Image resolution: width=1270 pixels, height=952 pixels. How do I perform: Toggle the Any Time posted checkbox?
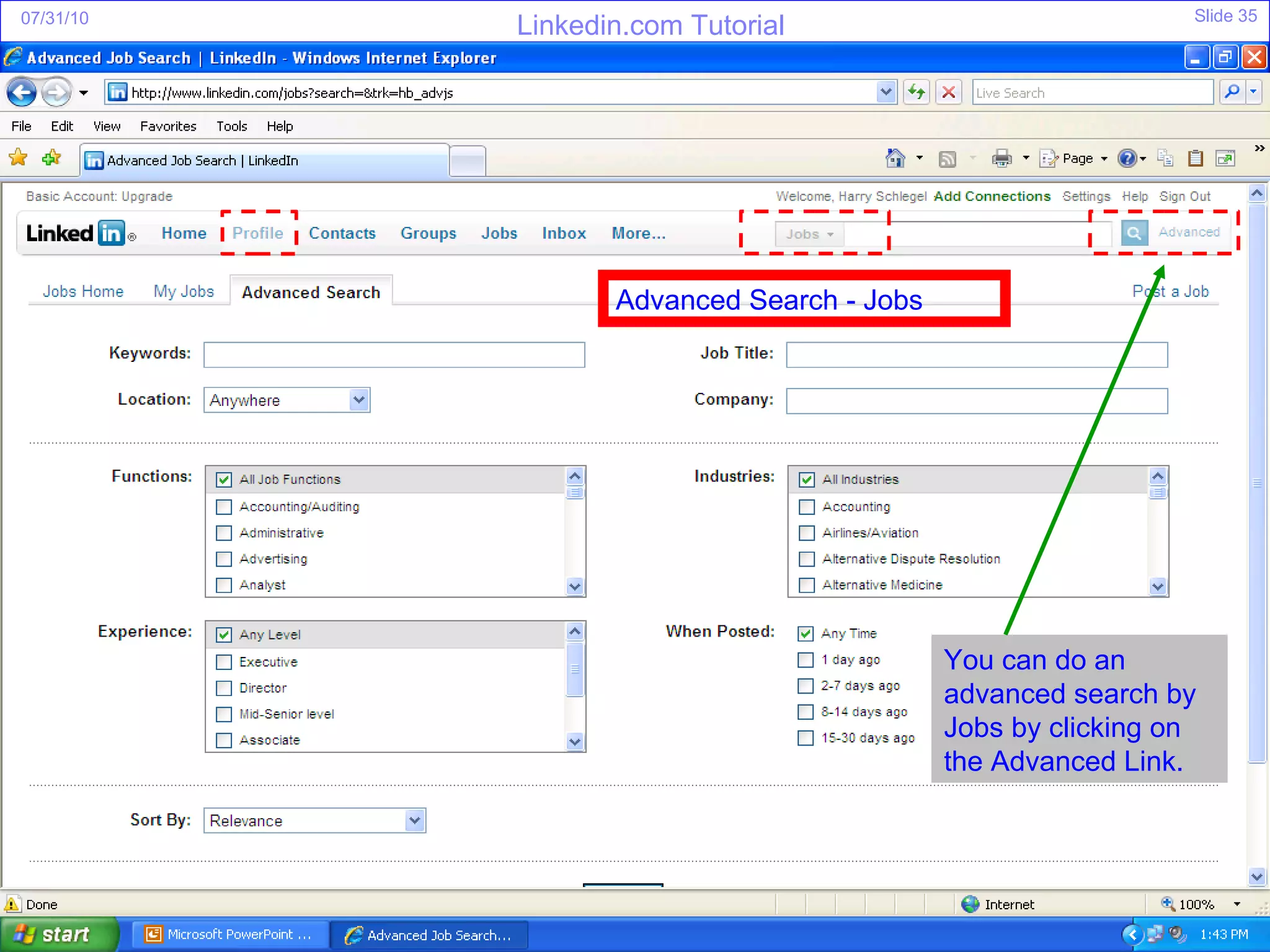click(806, 633)
